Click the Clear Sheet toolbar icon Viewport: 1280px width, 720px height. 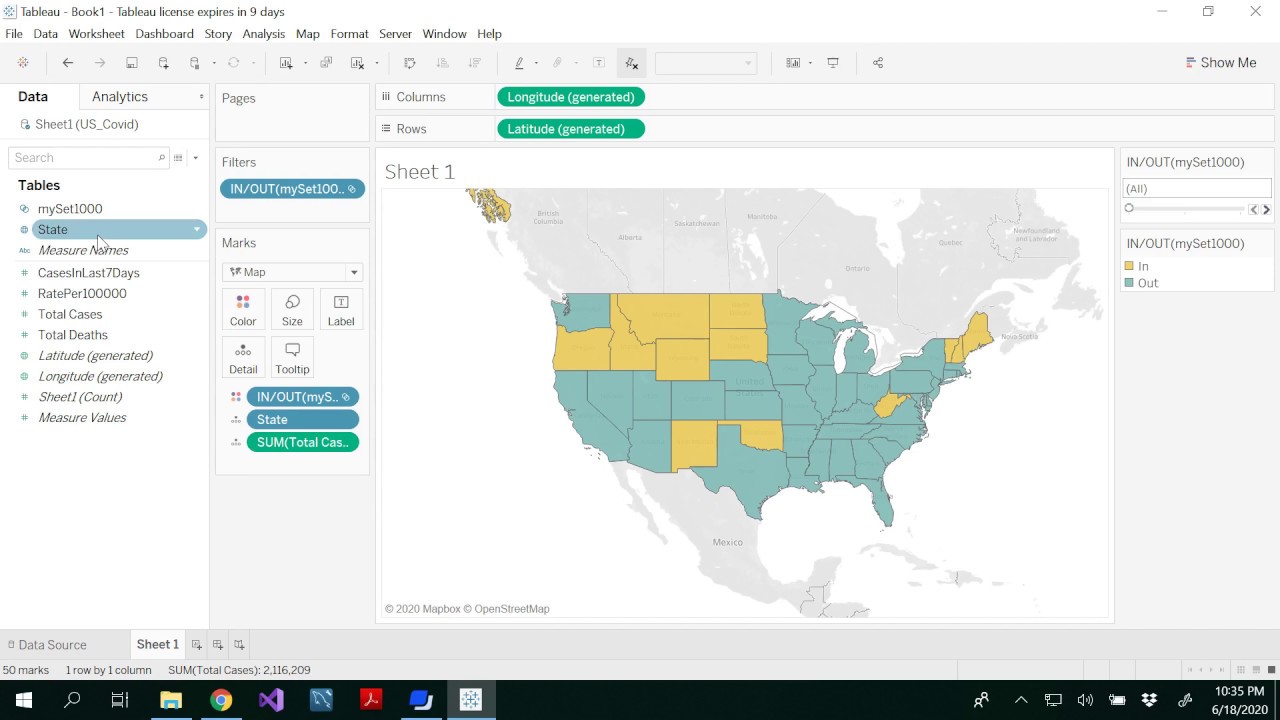357,63
